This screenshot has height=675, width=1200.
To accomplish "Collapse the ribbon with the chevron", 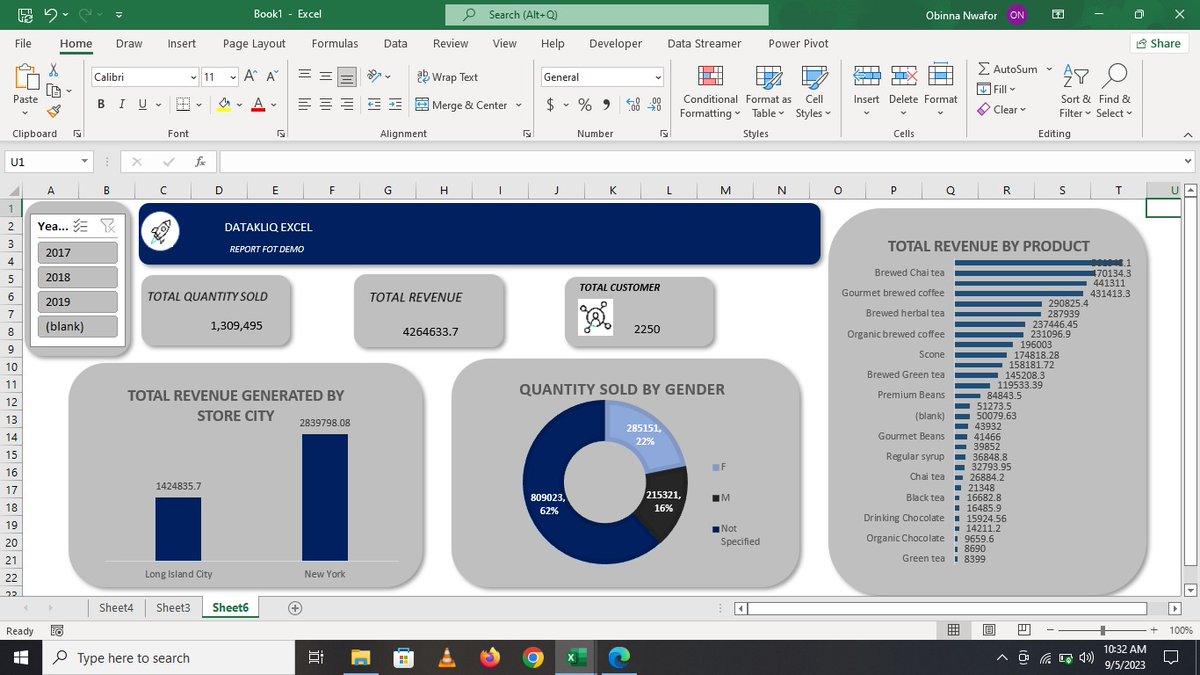I will (x=1187, y=134).
